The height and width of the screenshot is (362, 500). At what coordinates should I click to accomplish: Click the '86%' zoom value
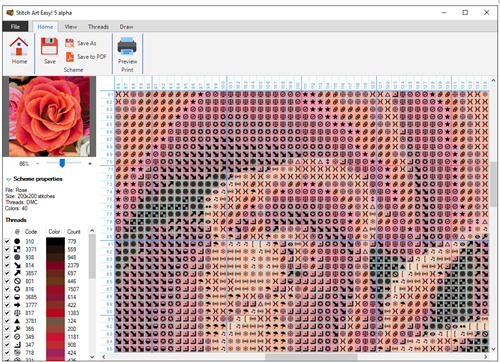24,164
